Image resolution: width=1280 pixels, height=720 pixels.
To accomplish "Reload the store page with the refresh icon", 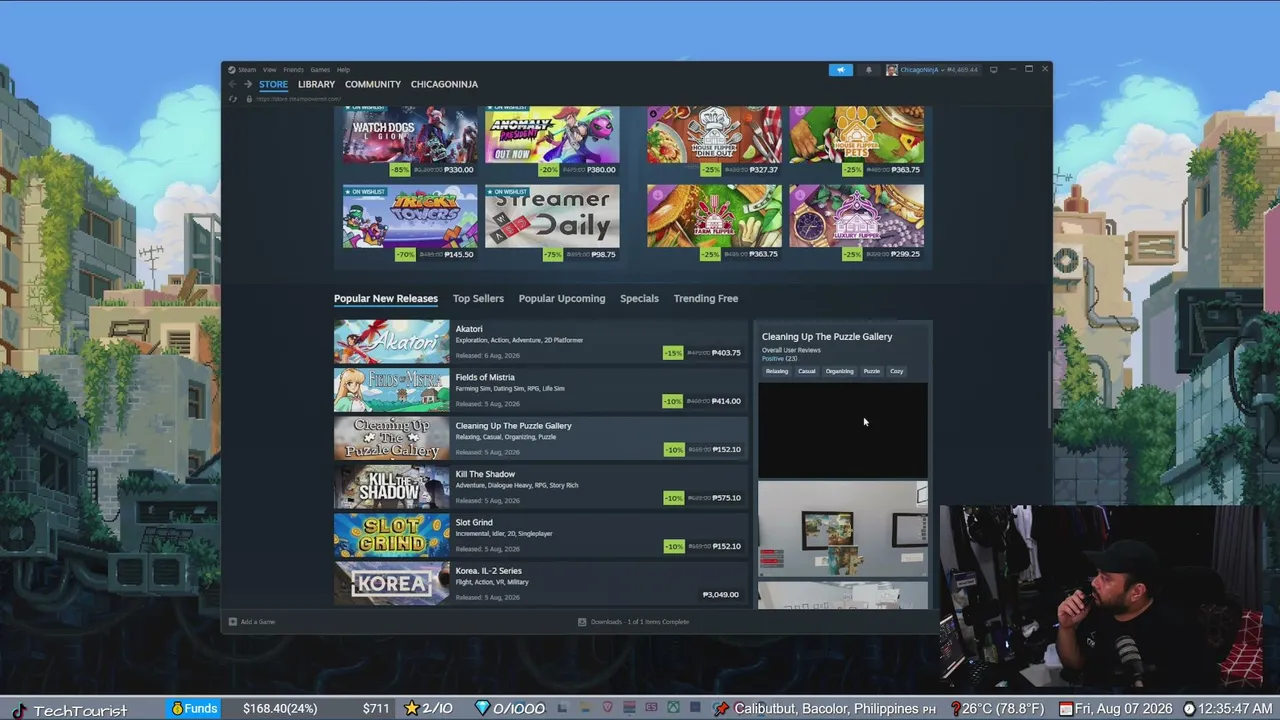I will click(233, 98).
